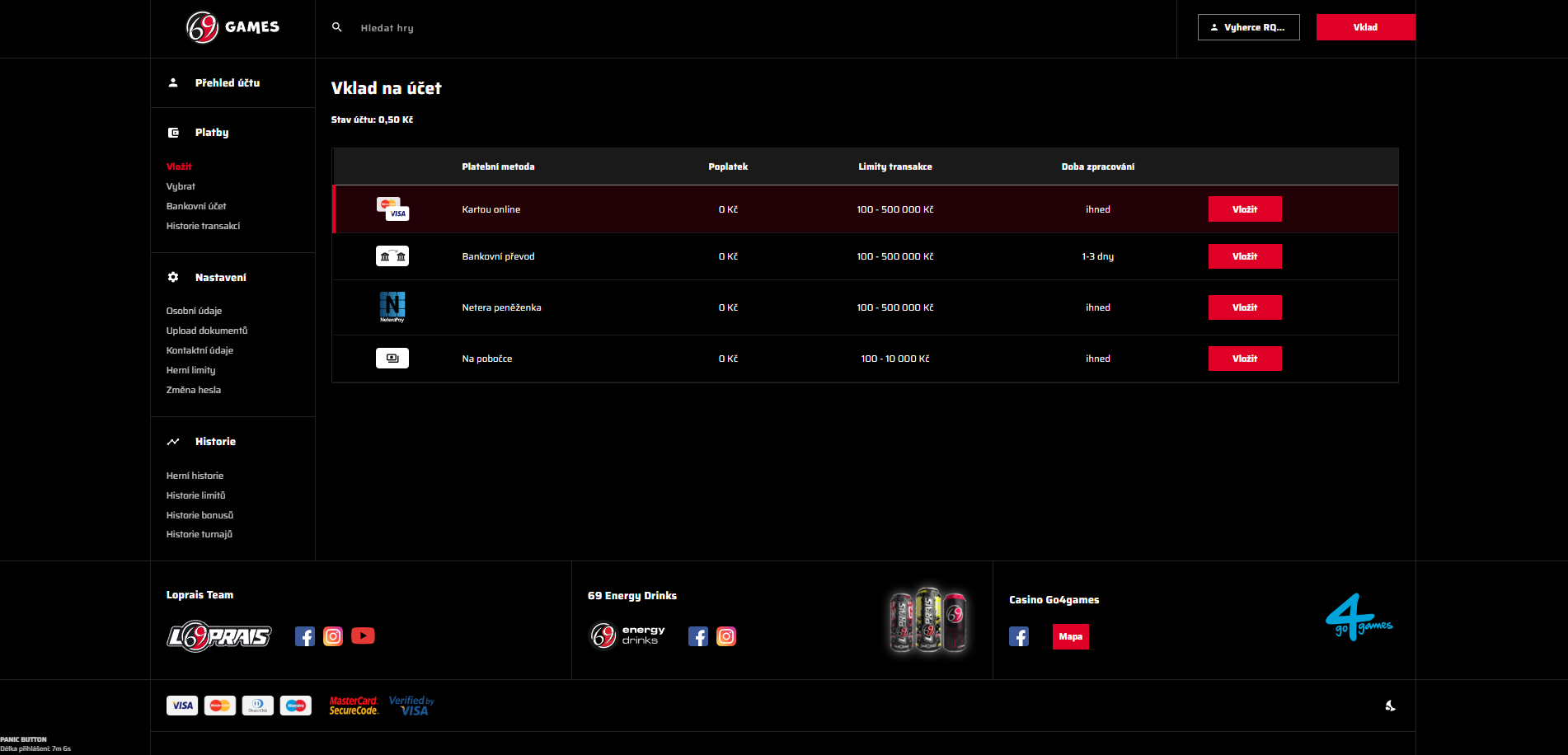This screenshot has width=1568, height=755.
Task: Open Loprais Team Instagram icon
Action: tap(333, 636)
